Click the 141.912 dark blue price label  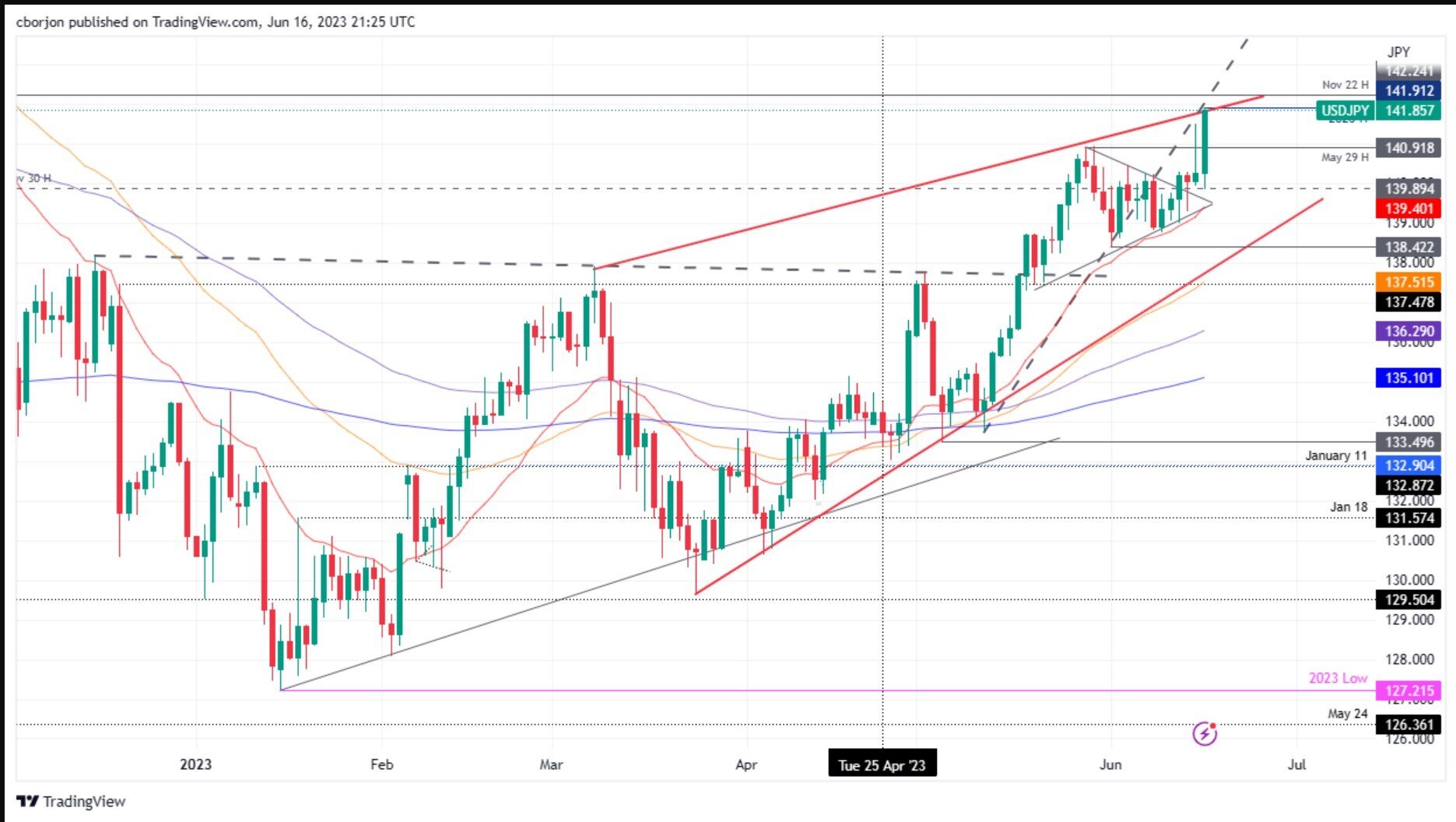pos(1409,90)
